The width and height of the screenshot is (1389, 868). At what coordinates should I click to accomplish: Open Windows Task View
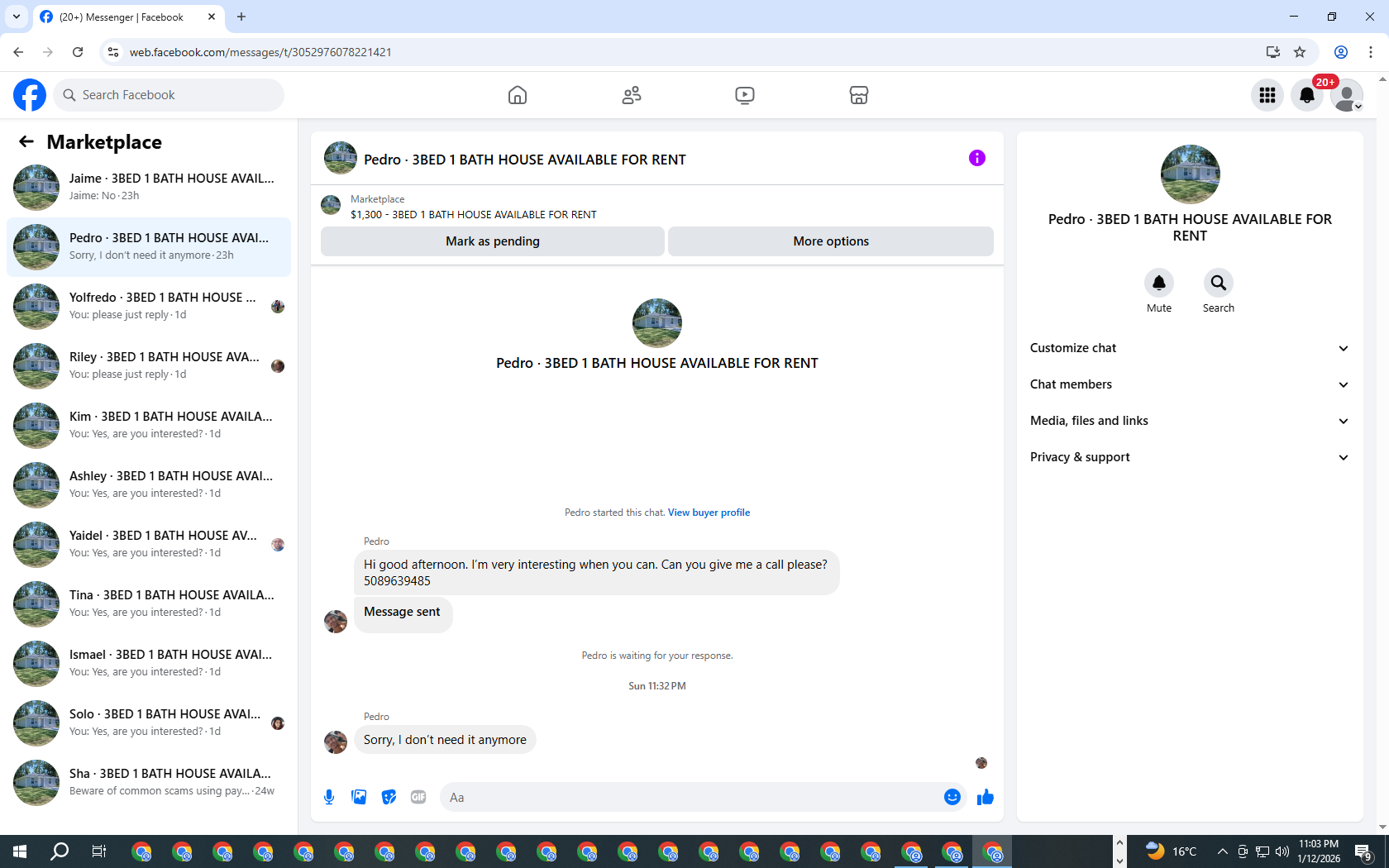tap(99, 851)
